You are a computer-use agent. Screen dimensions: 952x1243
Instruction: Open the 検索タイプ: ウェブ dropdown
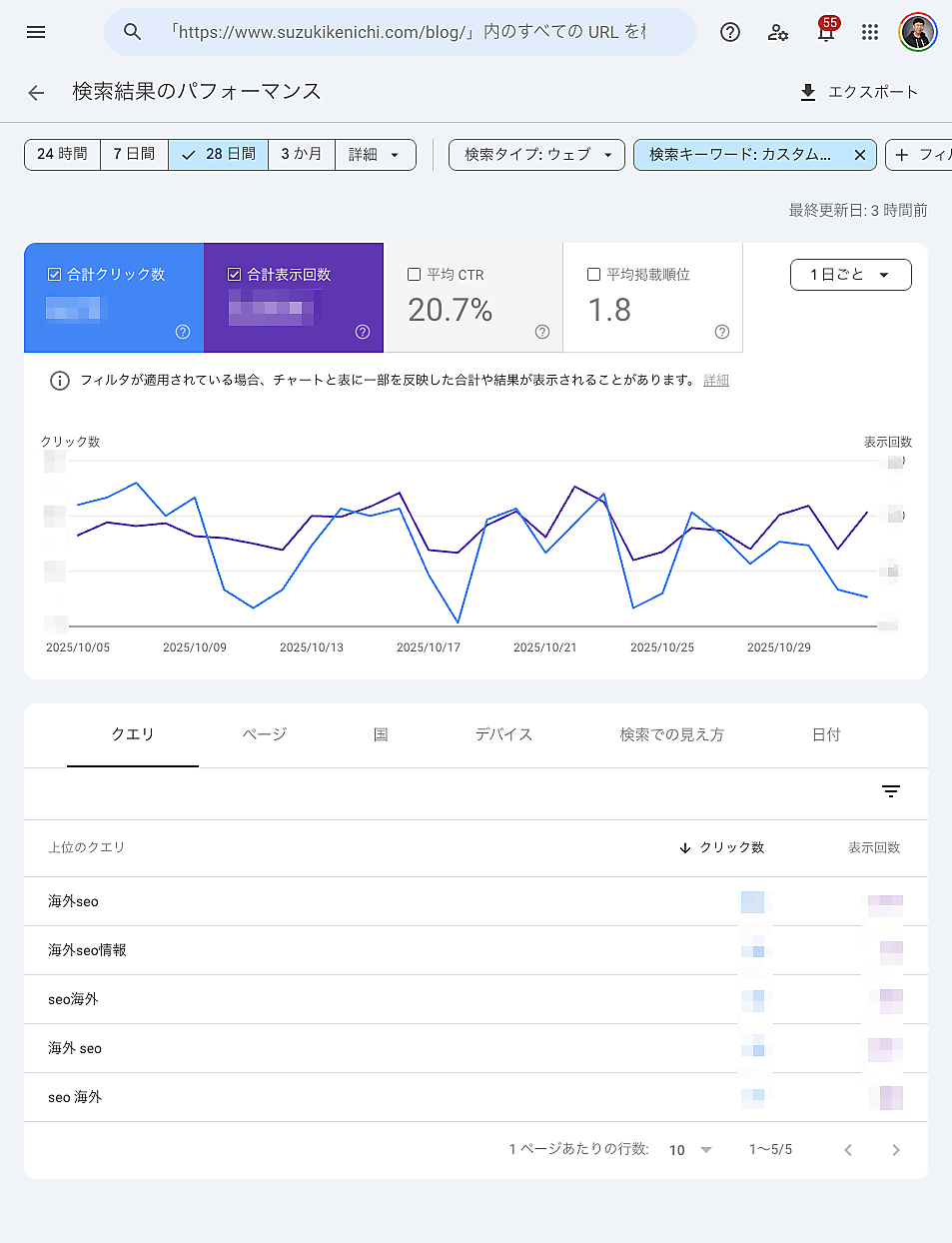pos(536,155)
